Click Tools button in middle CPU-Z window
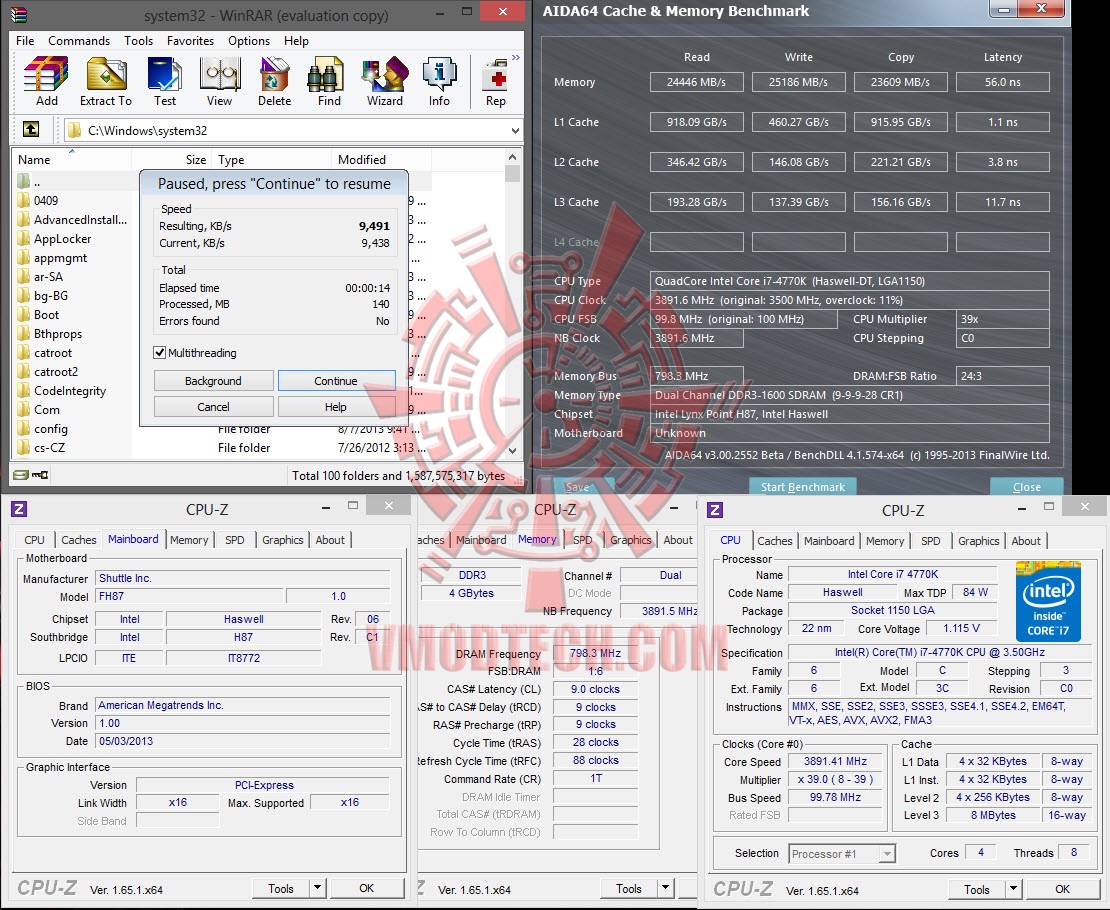Viewport: 1110px width, 910px height. tap(629, 888)
